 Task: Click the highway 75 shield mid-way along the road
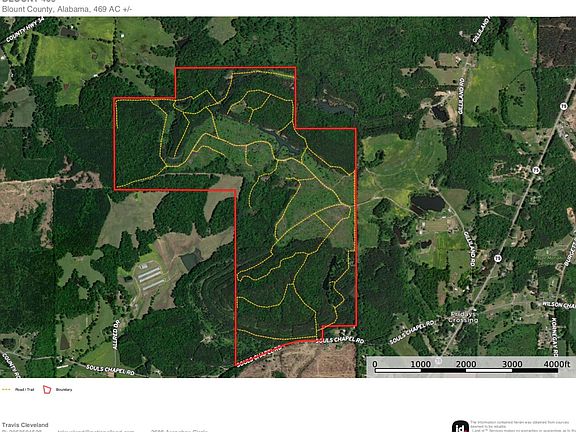[x=536, y=170]
